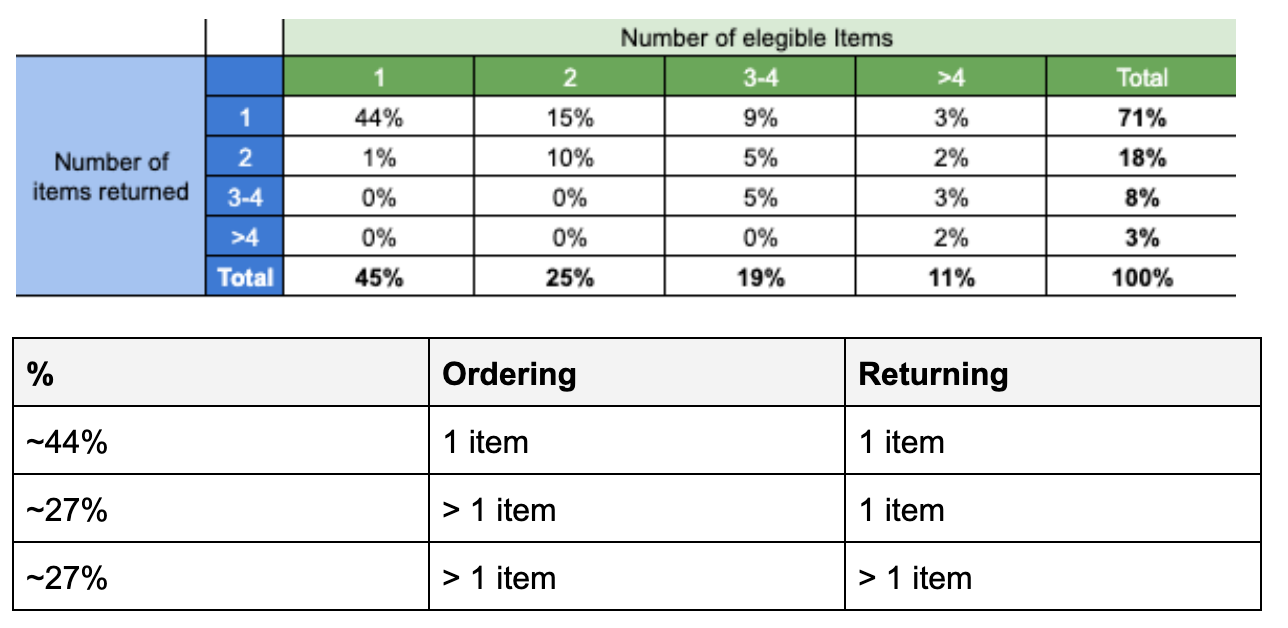1288x628 pixels.
Task: Select the blue "Total" row header
Action: (x=245, y=277)
